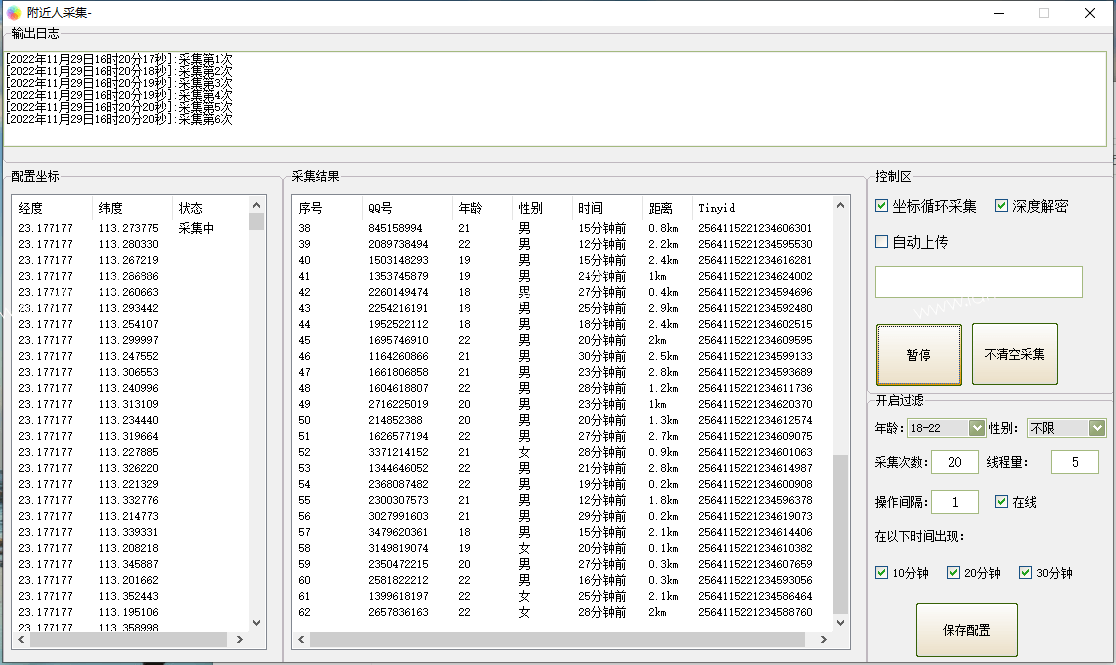Screen dimensions: 1116x665
Task: Click log line 采集第6次
Action: coord(119,119)
